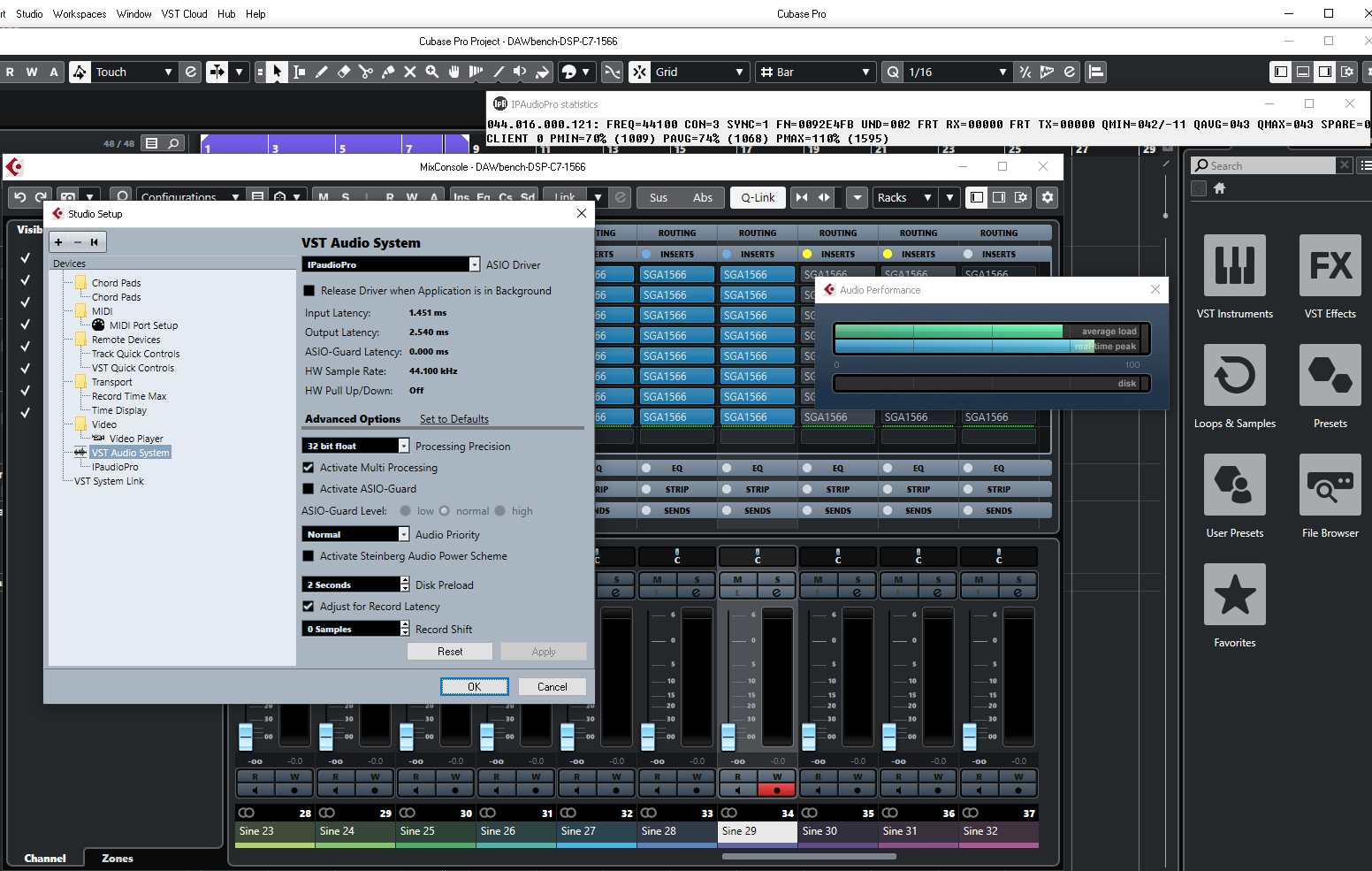The width and height of the screenshot is (1372, 871).
Task: Switch to the Zones tab
Action: pyautogui.click(x=117, y=858)
